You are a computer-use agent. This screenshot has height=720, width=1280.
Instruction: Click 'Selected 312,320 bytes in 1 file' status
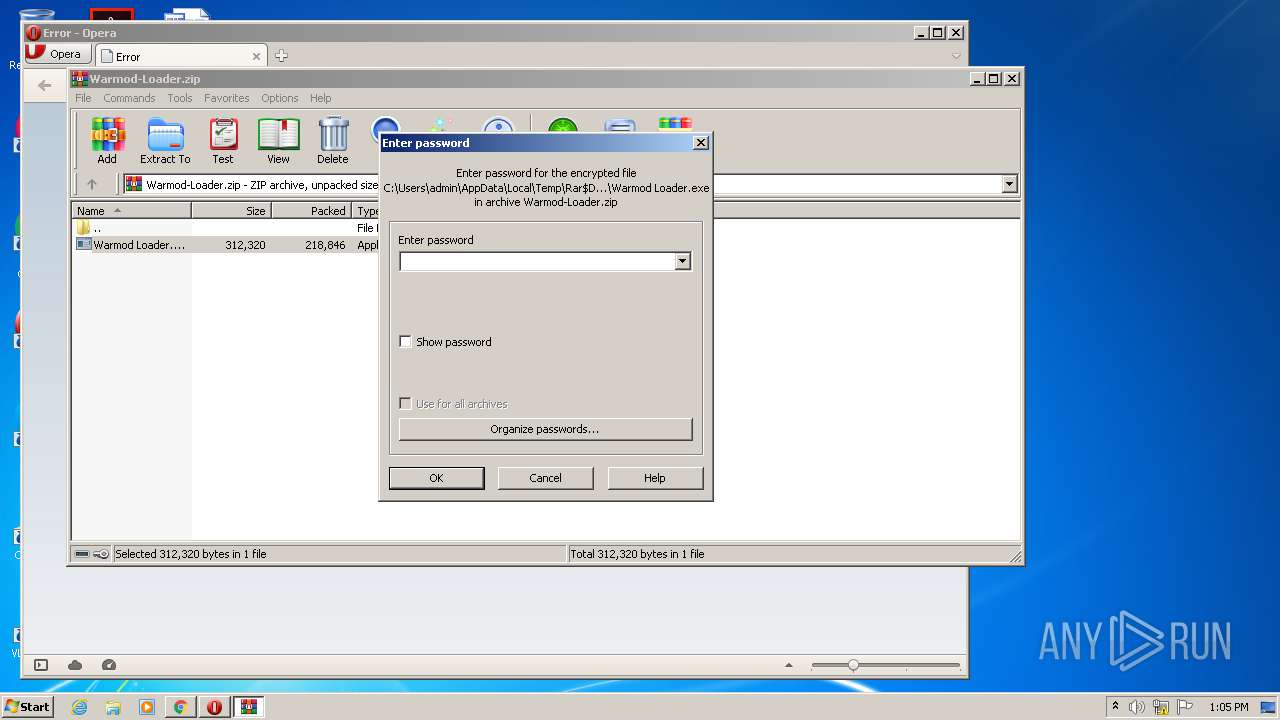[x=191, y=554]
